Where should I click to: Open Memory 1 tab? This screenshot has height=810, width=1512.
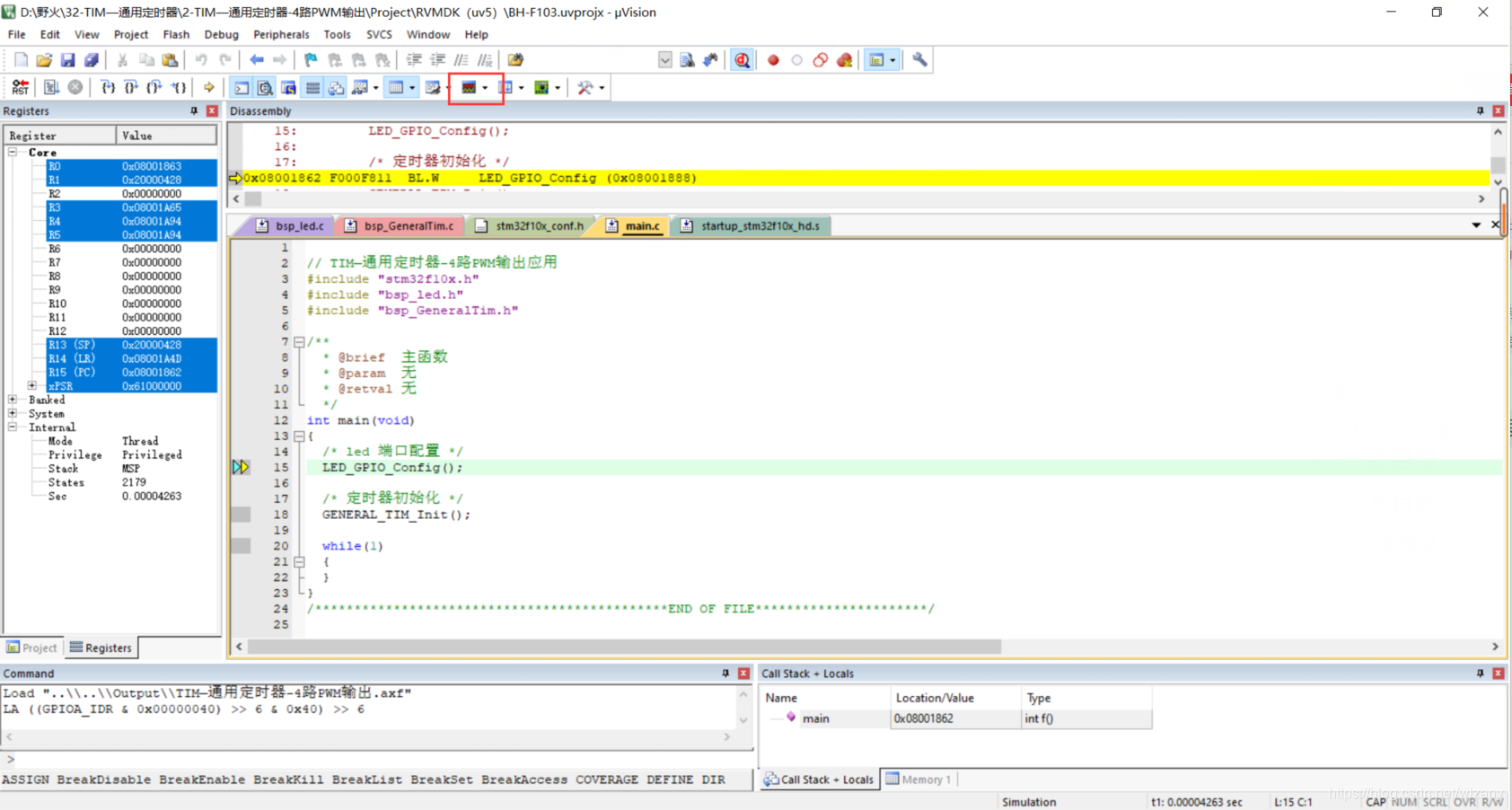[919, 779]
